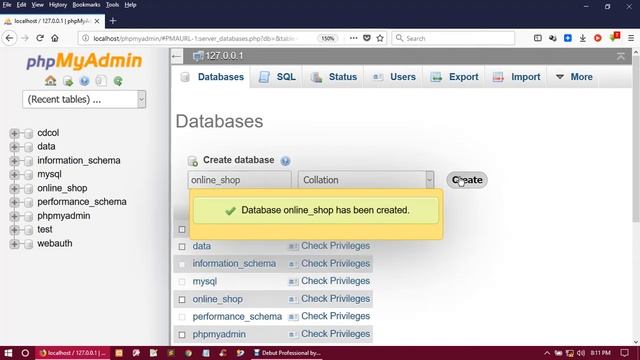Open the Export tab
This screenshot has width=640, height=360.
[455, 77]
